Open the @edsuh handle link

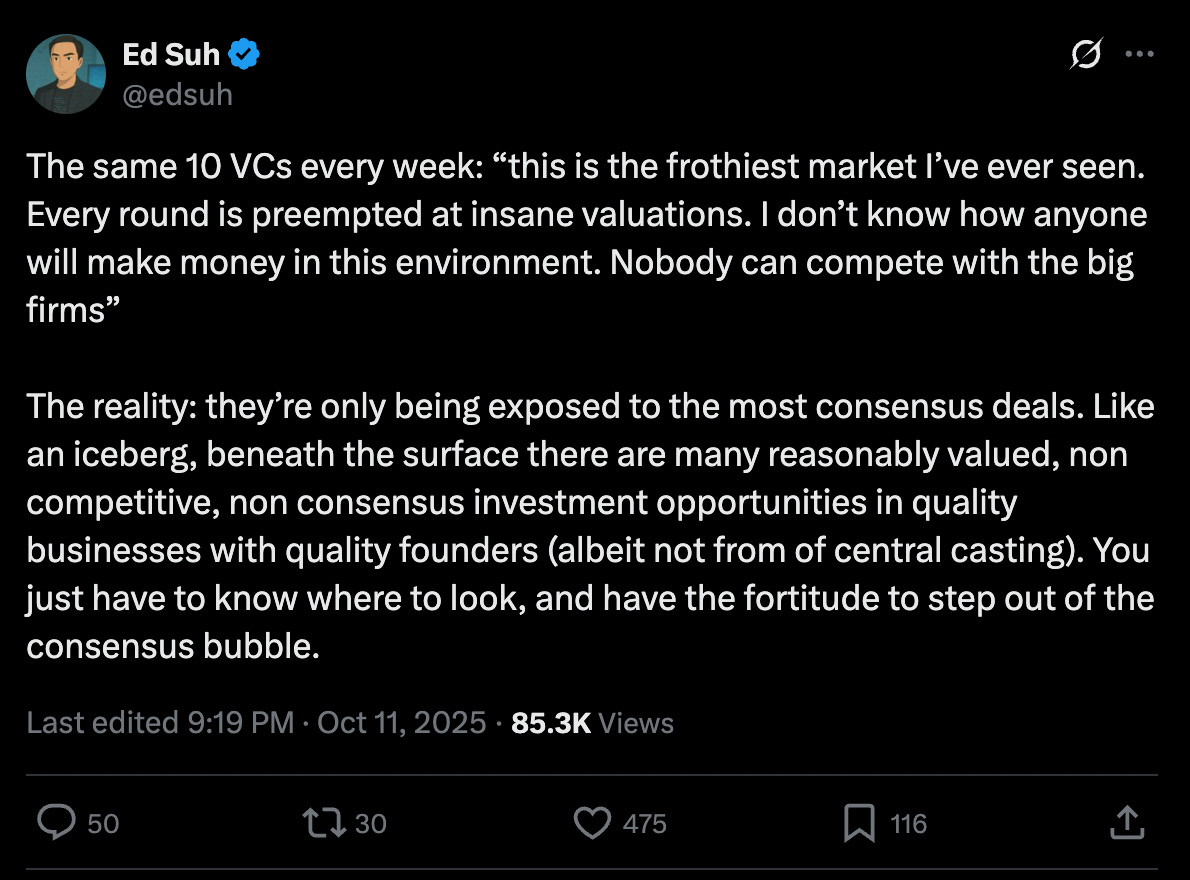(x=177, y=93)
